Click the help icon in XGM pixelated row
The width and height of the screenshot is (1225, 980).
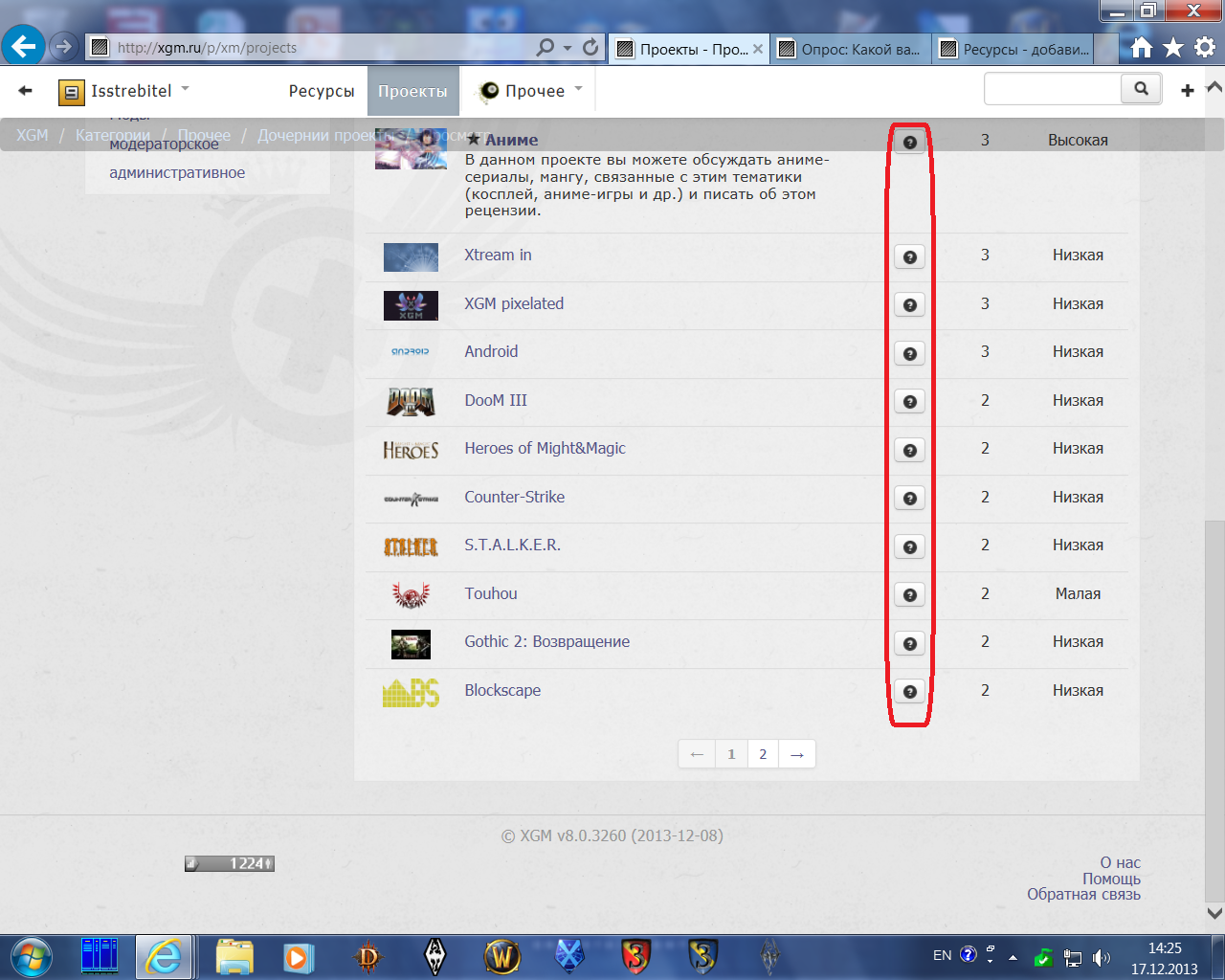tap(909, 305)
